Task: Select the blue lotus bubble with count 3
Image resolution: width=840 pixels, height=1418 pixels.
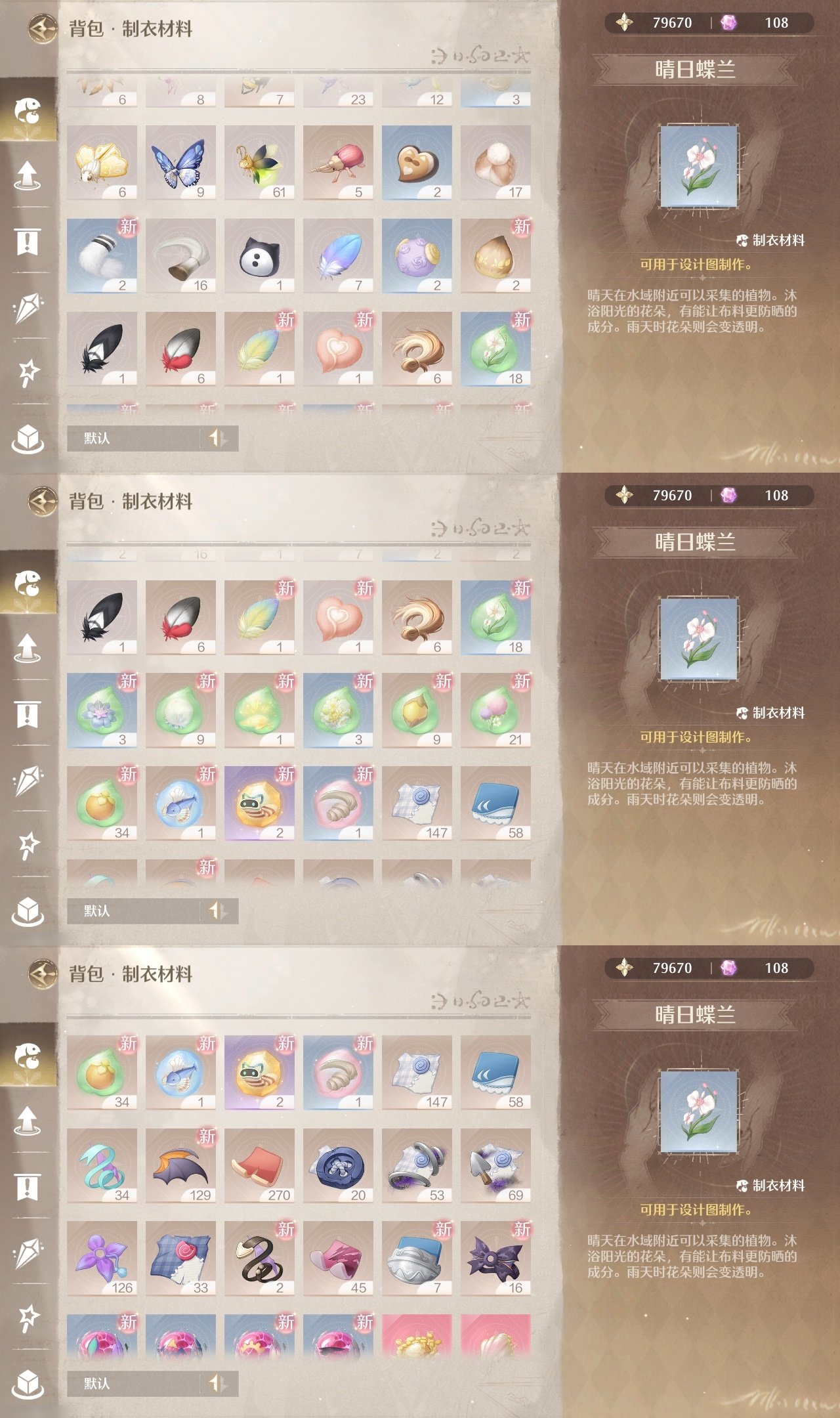Action: tap(102, 710)
